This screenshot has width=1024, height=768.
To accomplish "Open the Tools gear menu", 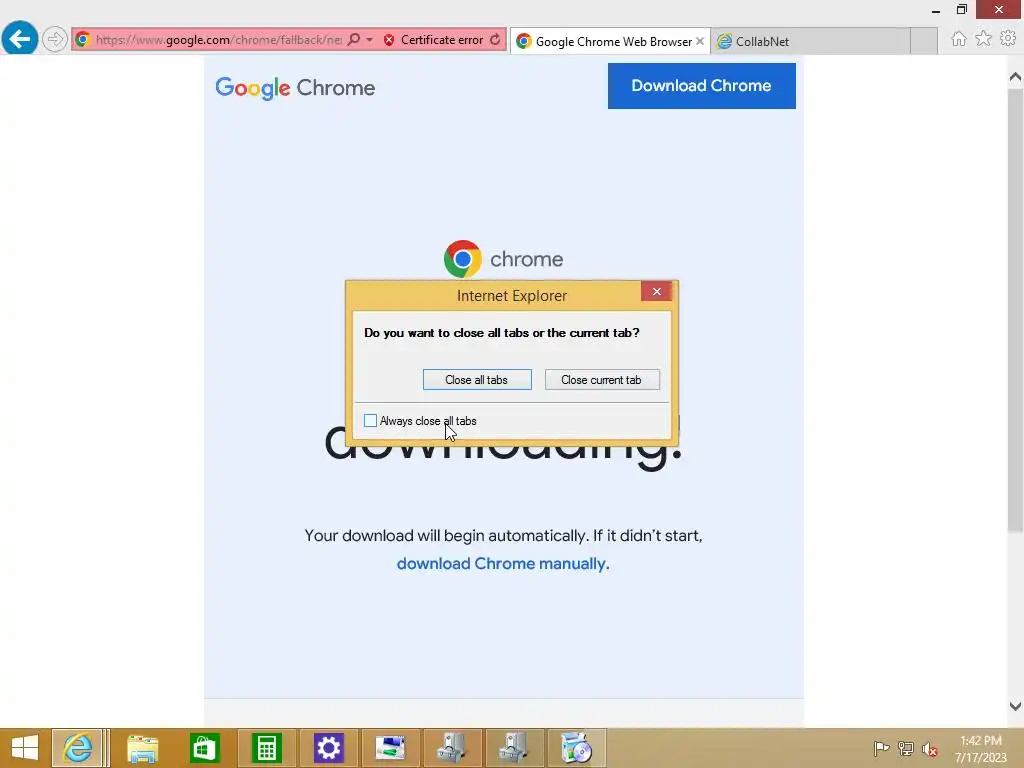I will pyautogui.click(x=1008, y=39).
